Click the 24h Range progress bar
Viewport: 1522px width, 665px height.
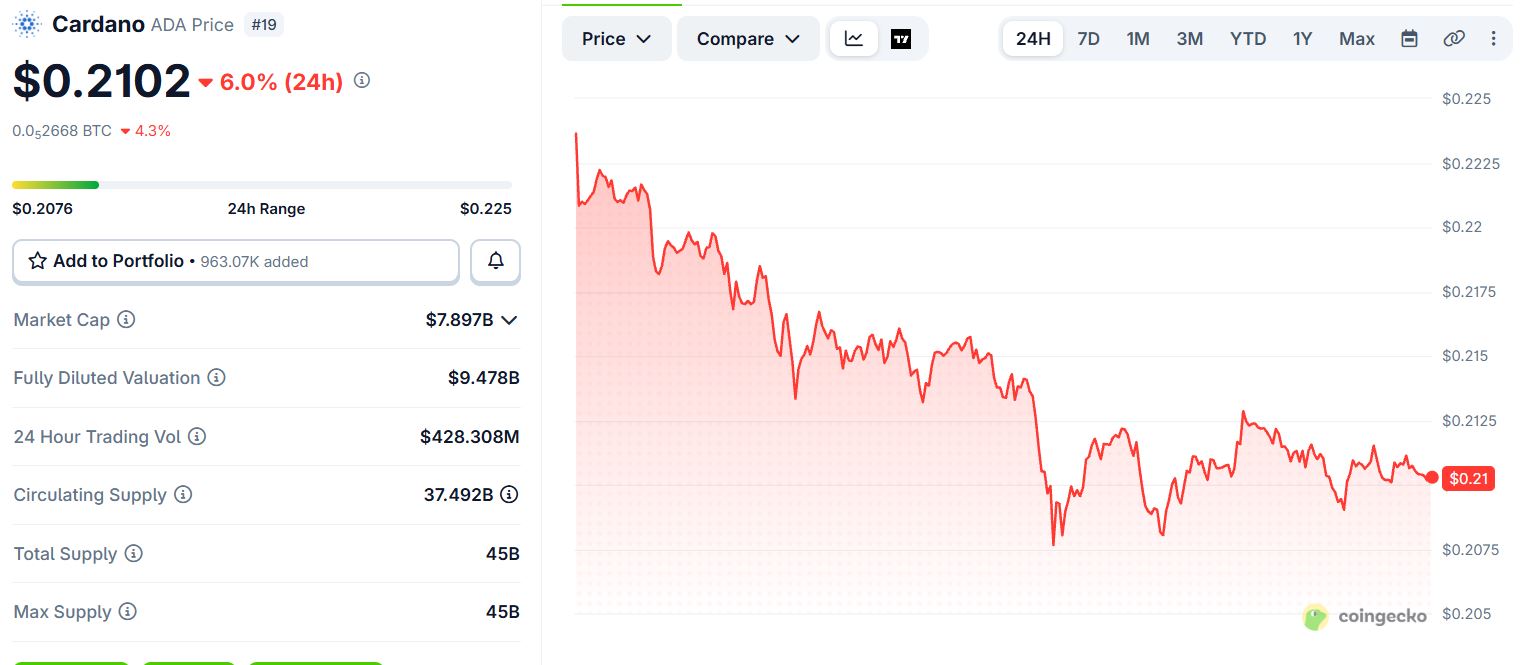[262, 185]
